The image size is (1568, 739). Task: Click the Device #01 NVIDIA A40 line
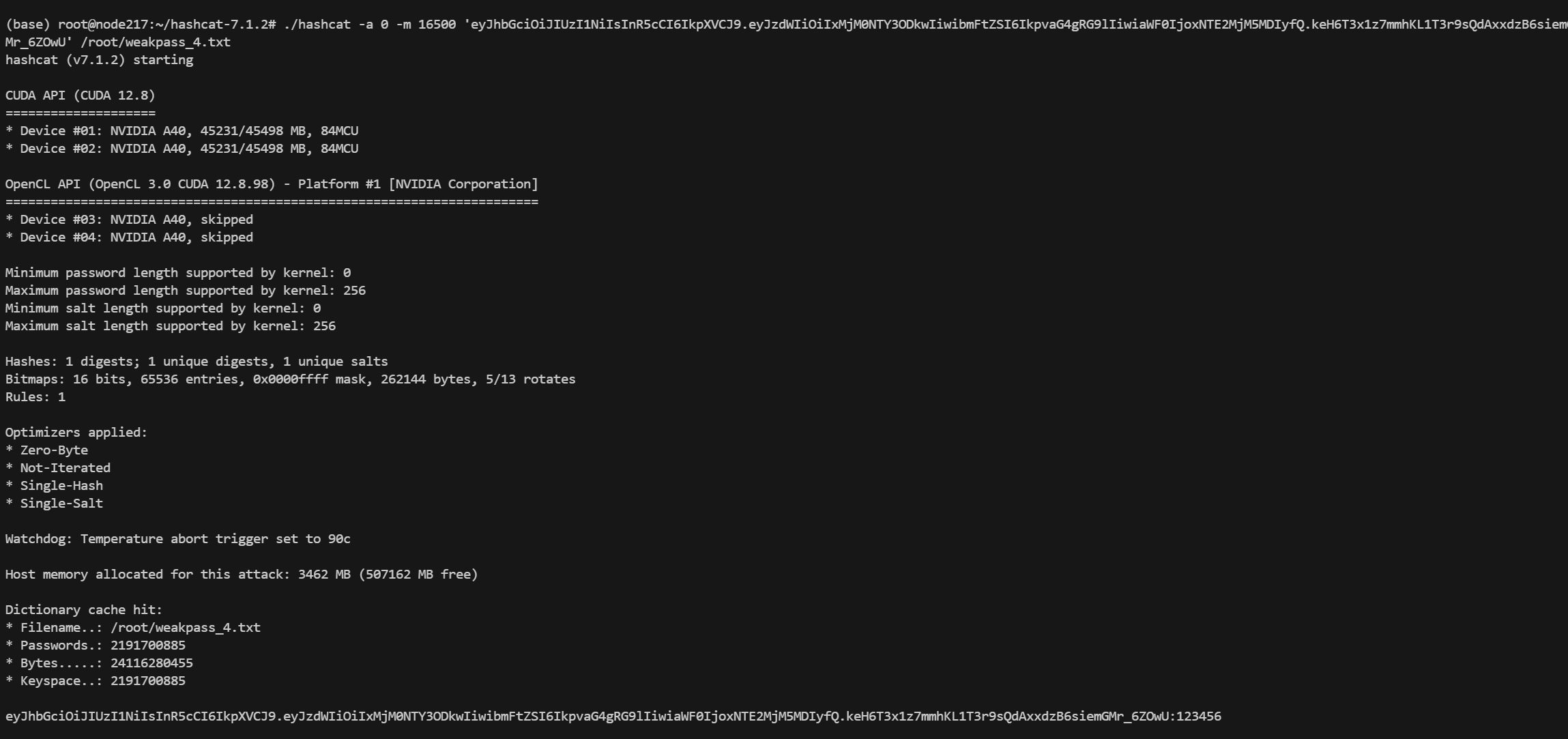(x=182, y=131)
